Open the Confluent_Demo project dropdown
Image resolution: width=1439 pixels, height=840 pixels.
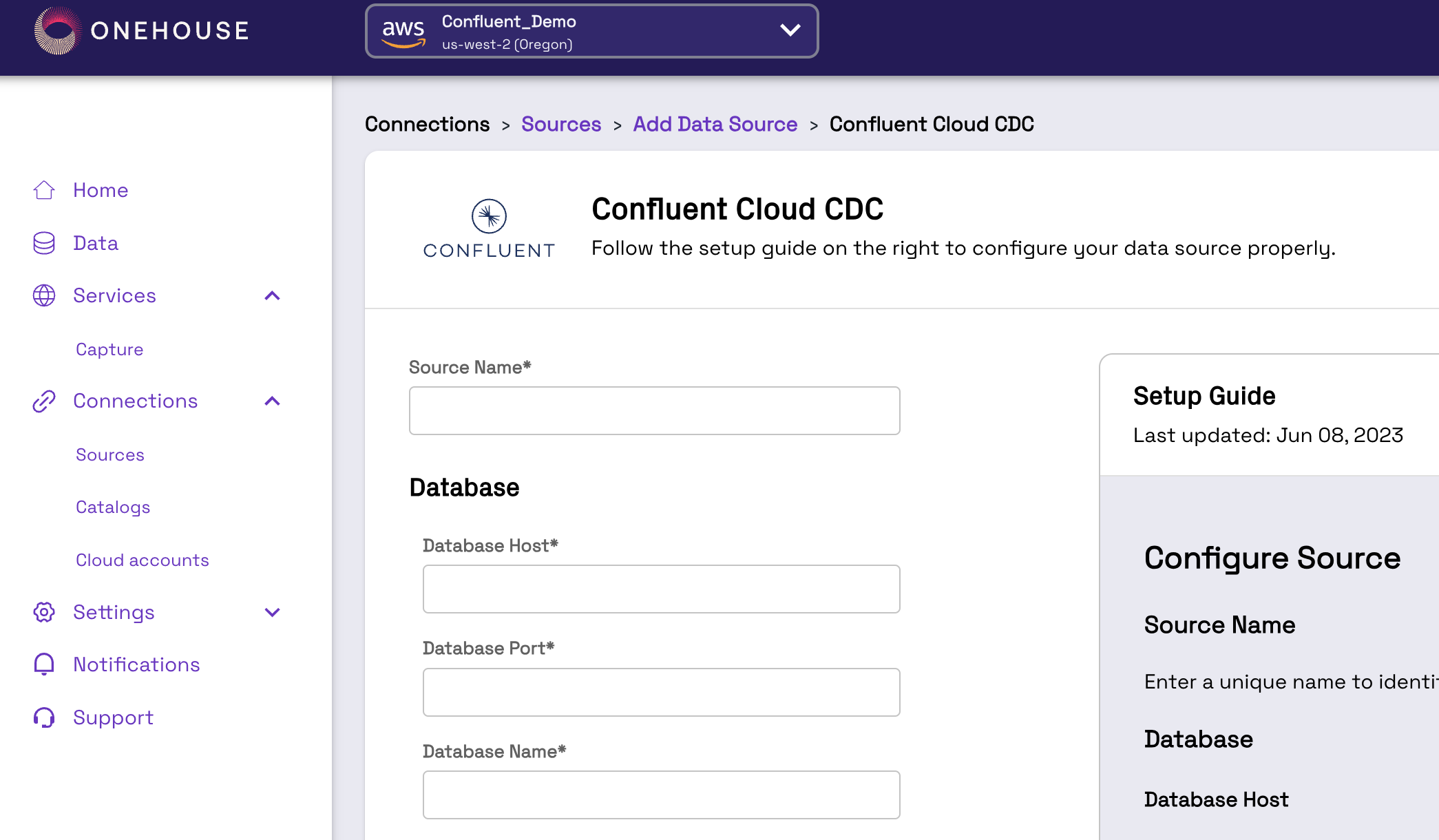coord(790,30)
